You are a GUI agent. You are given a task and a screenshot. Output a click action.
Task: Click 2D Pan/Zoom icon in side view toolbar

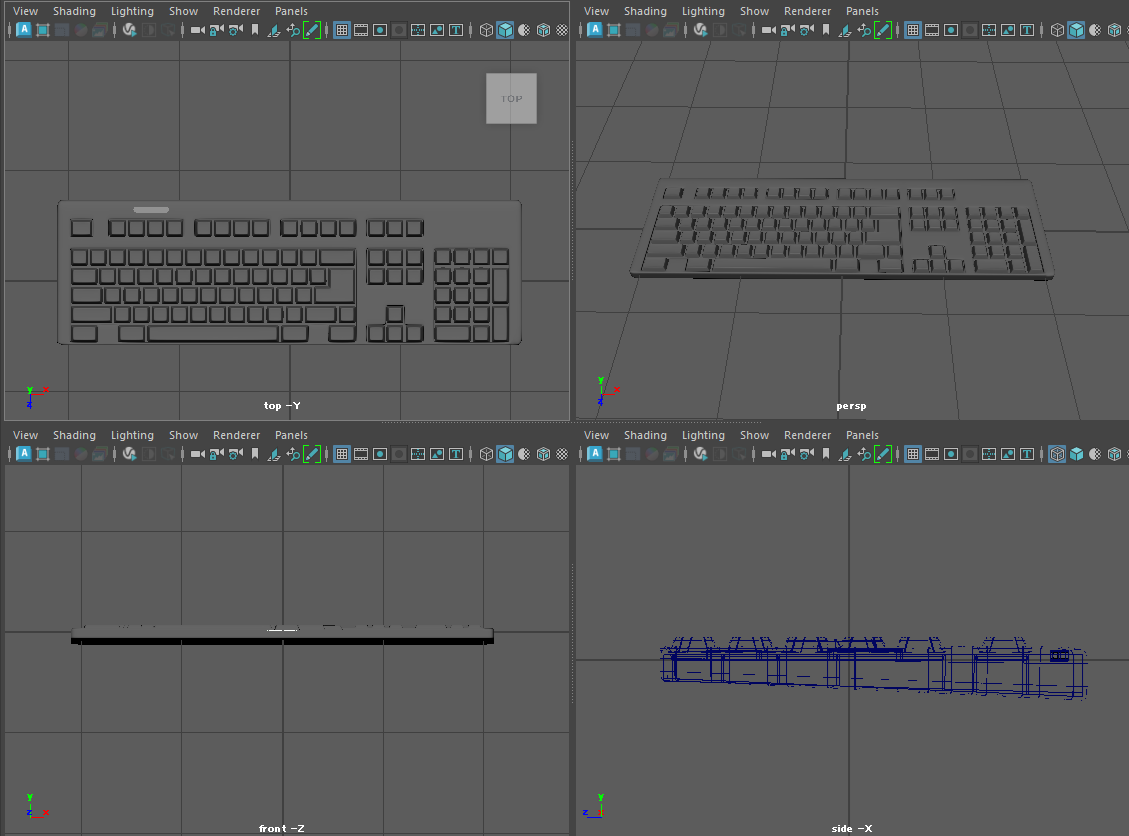(864, 454)
